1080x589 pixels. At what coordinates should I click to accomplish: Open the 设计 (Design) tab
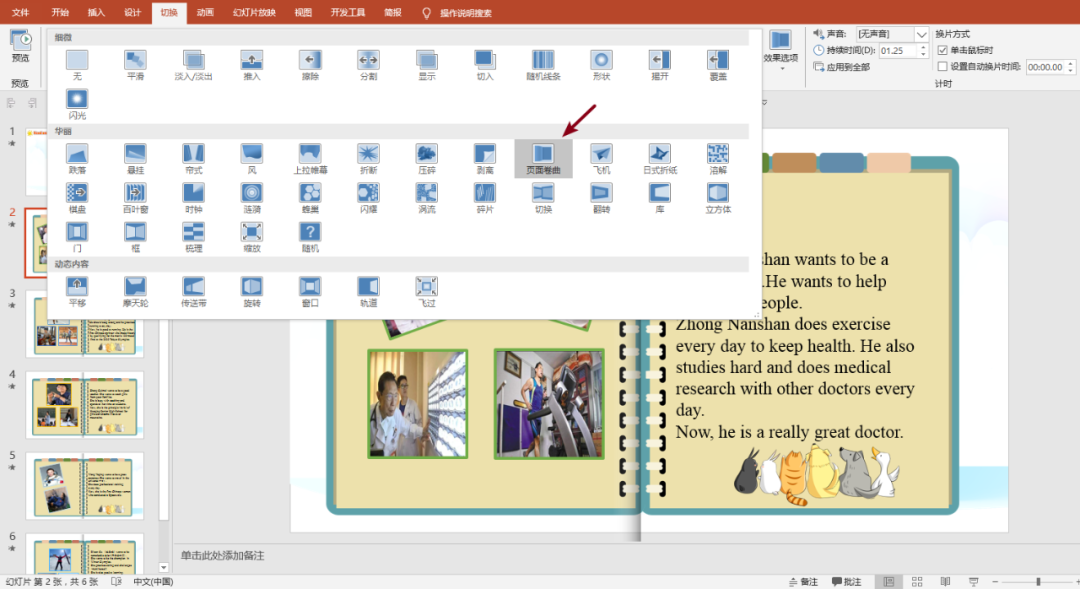pyautogui.click(x=132, y=12)
